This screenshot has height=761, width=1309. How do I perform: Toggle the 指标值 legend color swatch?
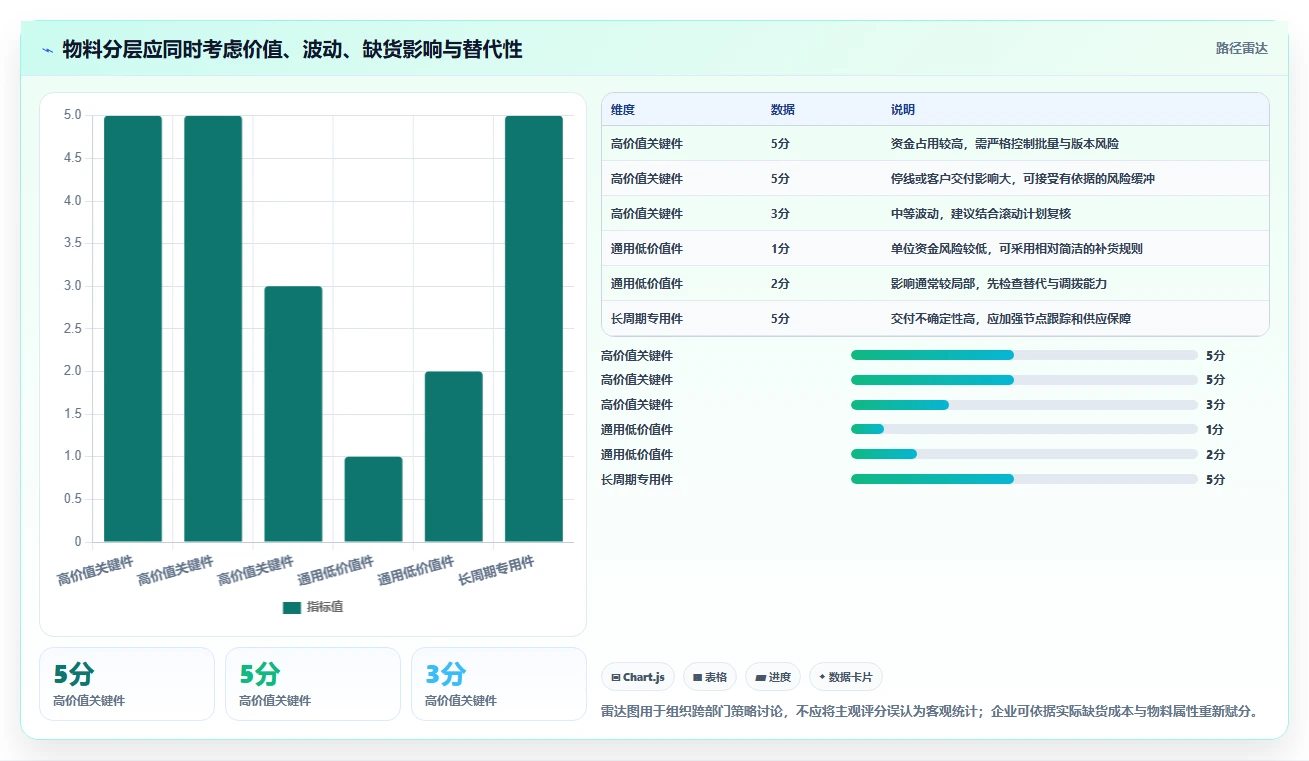tap(292, 607)
